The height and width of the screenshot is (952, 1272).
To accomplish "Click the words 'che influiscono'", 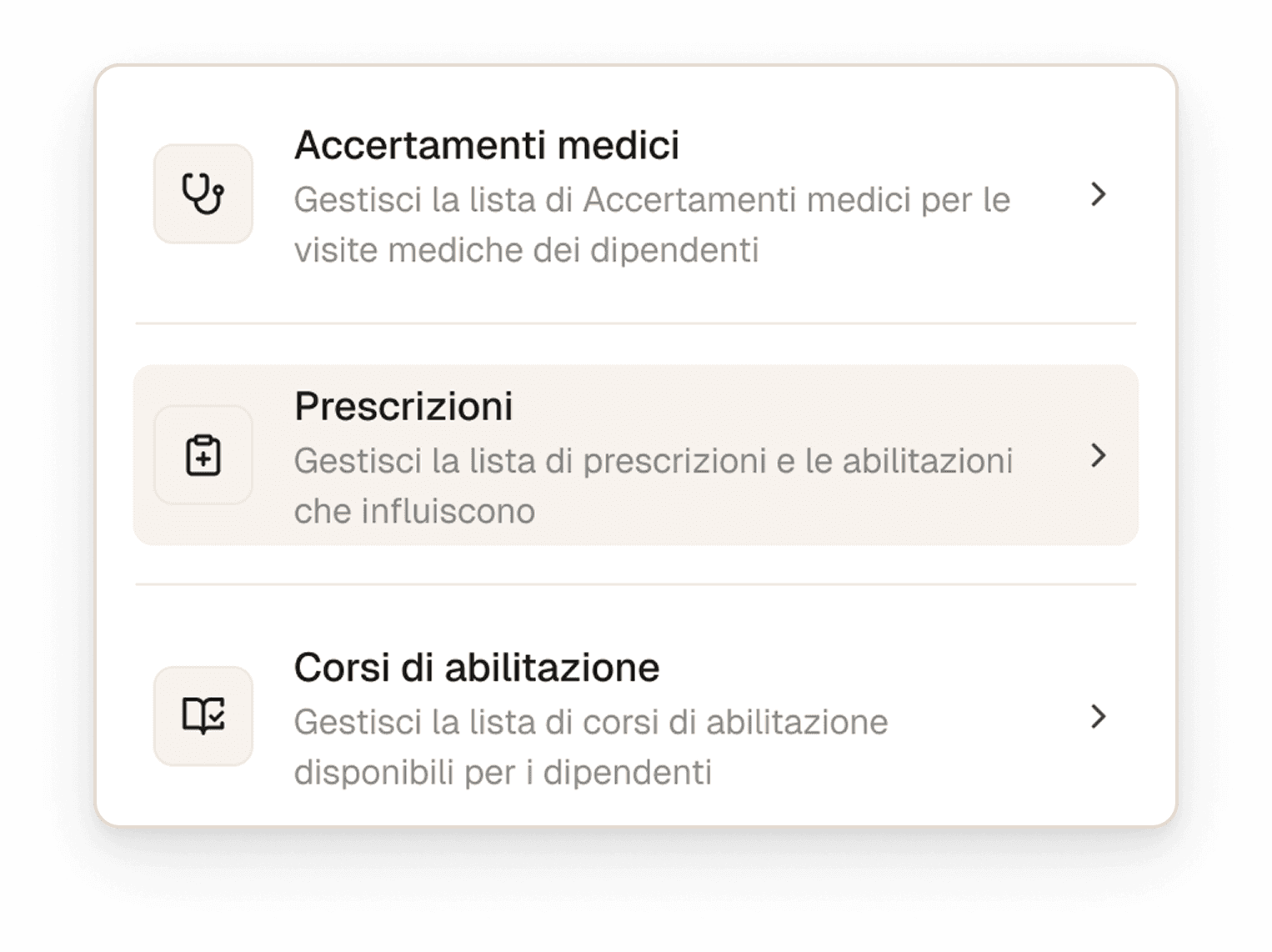I will pos(414,511).
